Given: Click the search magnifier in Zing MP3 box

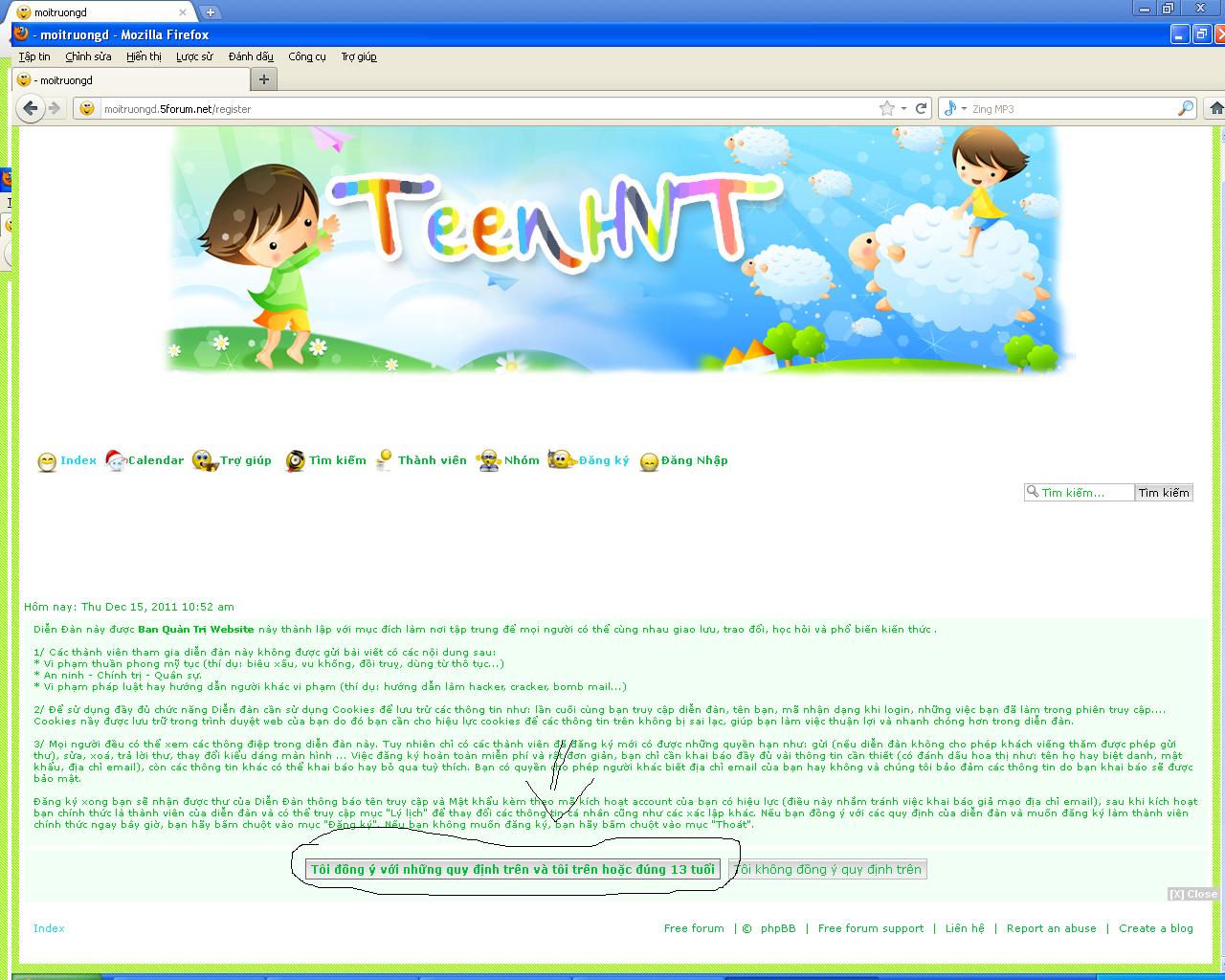Looking at the screenshot, I should click(x=1185, y=108).
